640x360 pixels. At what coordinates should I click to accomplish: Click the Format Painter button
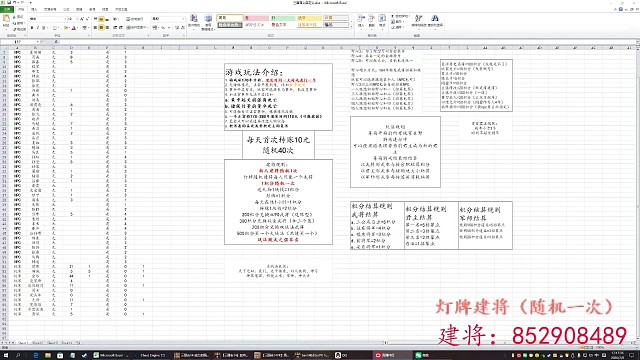[18, 29]
